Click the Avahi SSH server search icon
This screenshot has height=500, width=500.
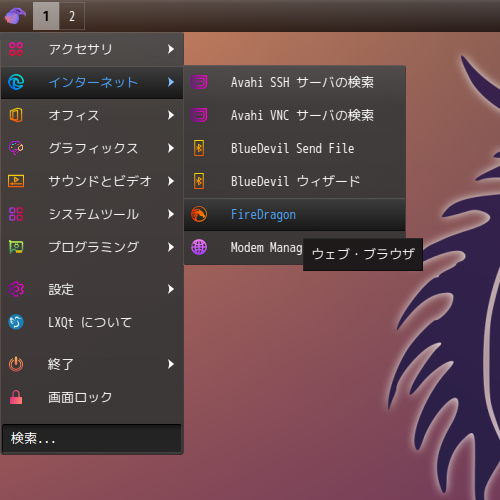[199, 82]
